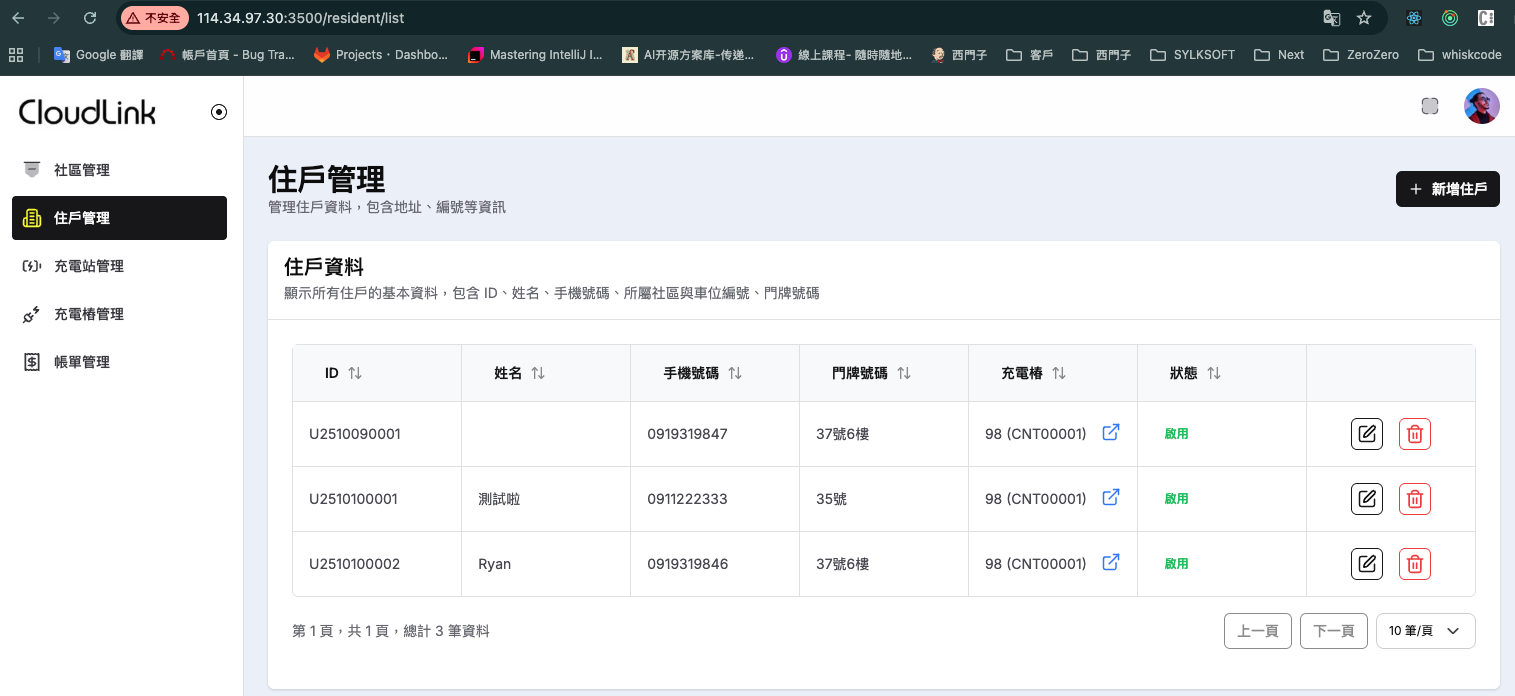Click square icon beside user avatar

[1430, 106]
